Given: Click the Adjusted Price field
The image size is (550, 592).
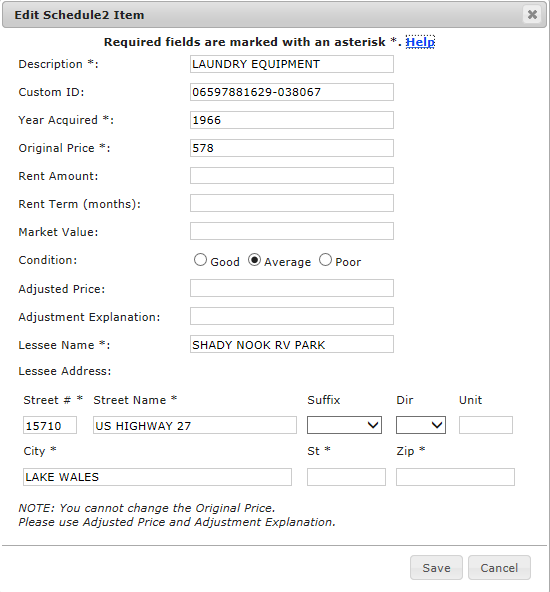Looking at the screenshot, I should coord(292,288).
